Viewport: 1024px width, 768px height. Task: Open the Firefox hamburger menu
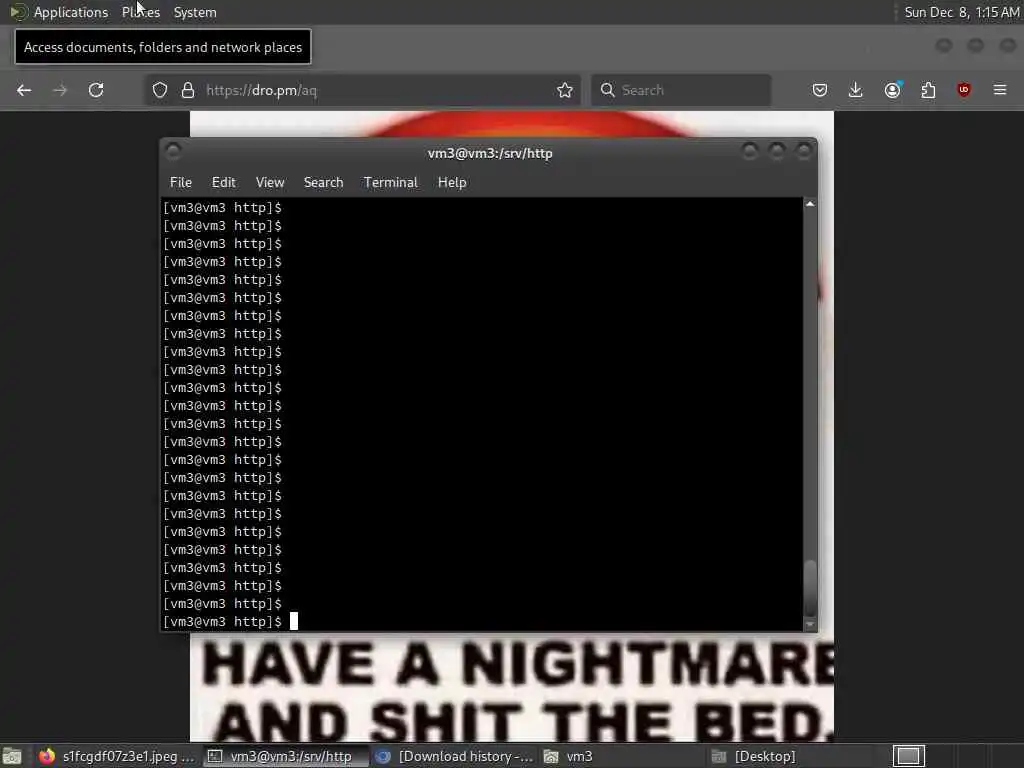[x=1000, y=89]
